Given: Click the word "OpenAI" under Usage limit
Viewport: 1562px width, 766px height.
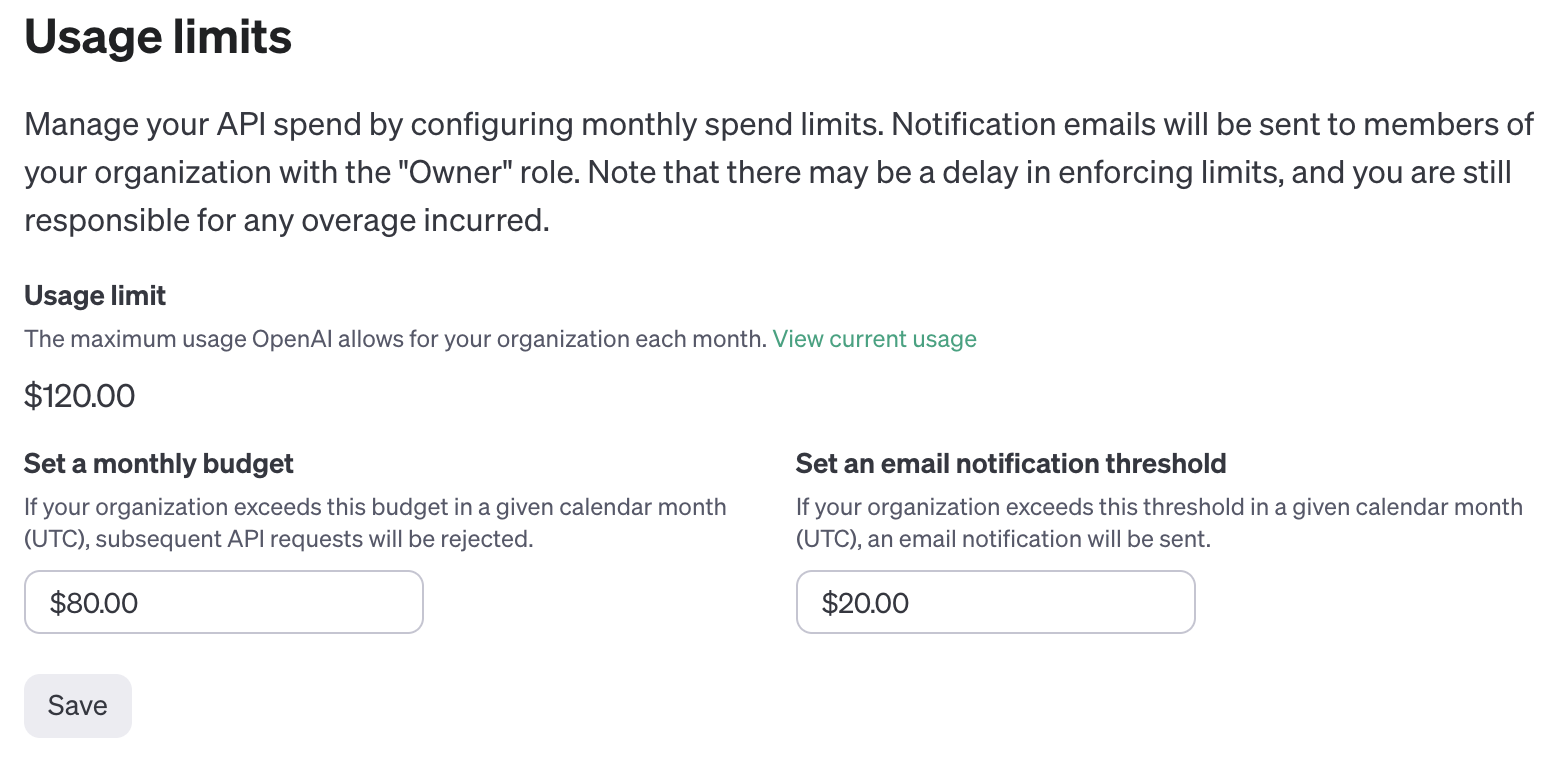Looking at the screenshot, I should (292, 339).
